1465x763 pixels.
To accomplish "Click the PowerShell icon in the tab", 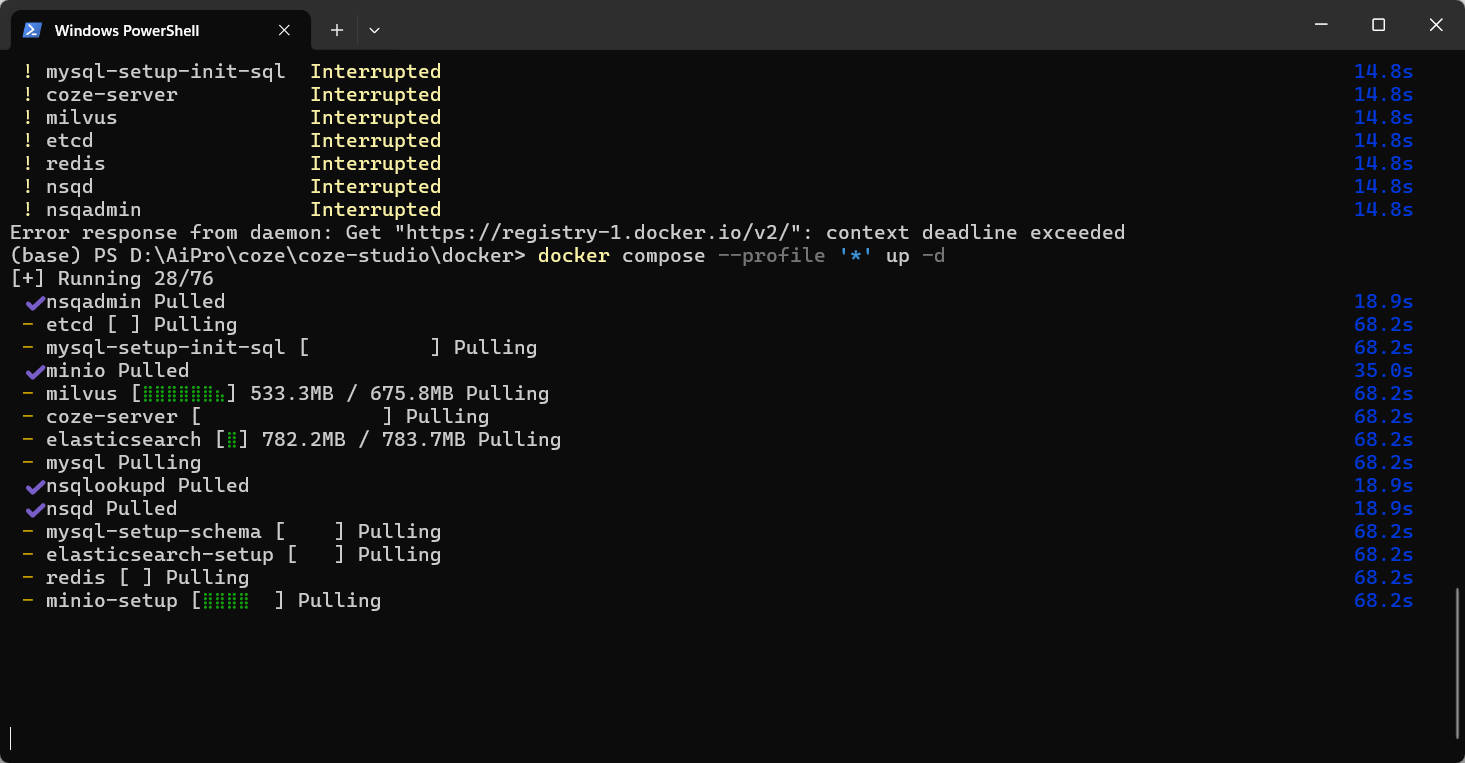I will (32, 30).
